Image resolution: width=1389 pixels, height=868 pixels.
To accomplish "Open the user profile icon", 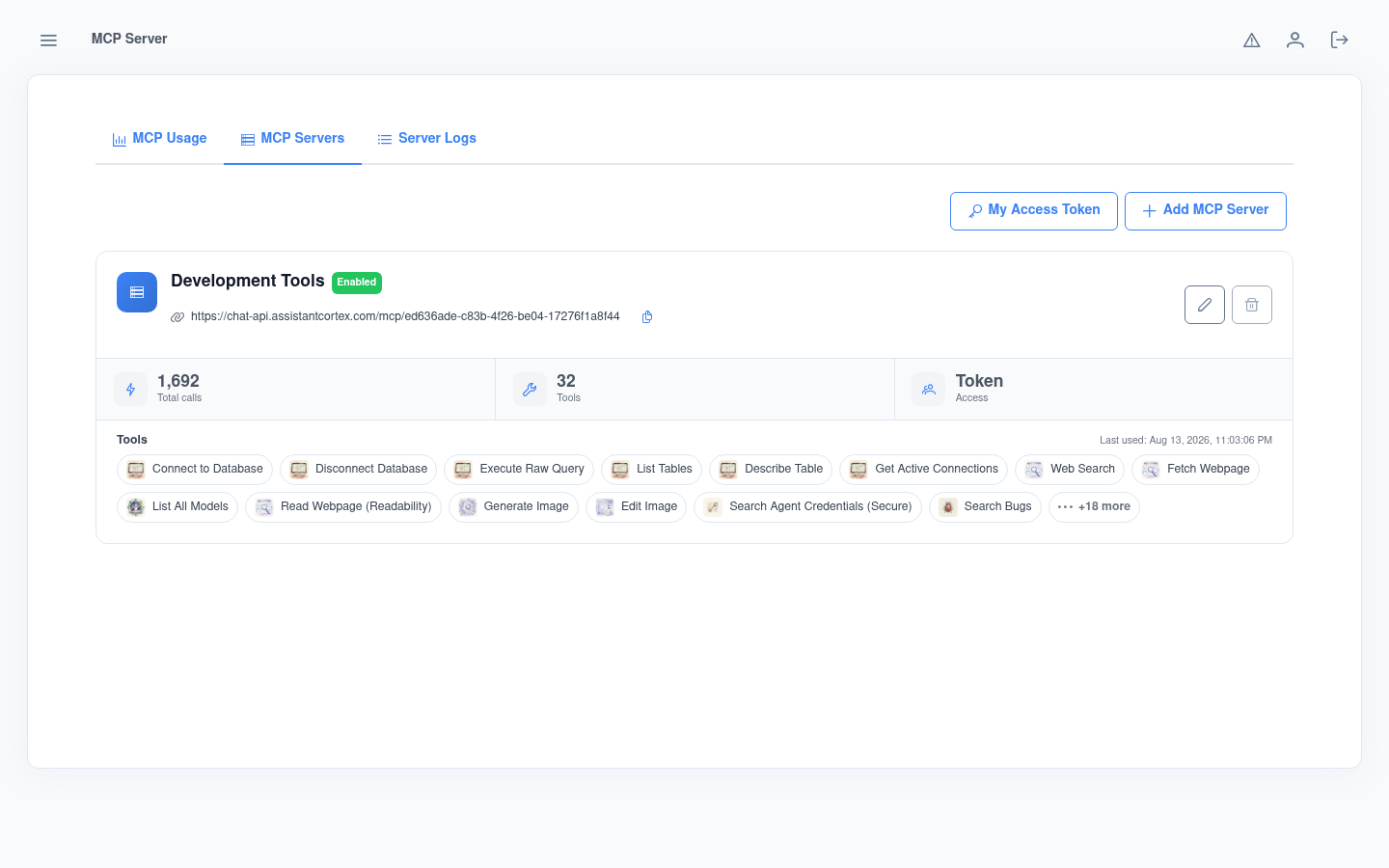I will coord(1295,40).
